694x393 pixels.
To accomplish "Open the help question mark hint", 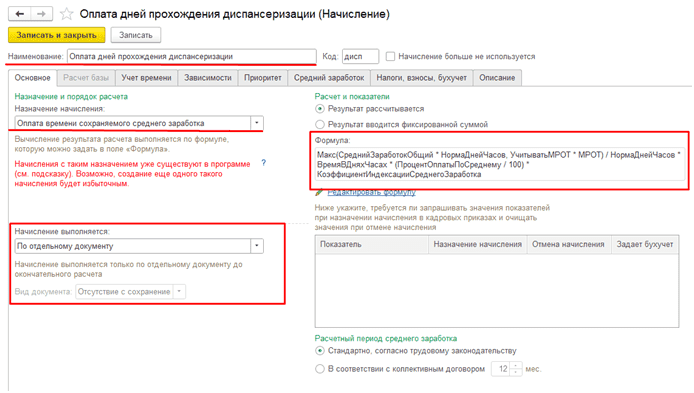I will [264, 163].
